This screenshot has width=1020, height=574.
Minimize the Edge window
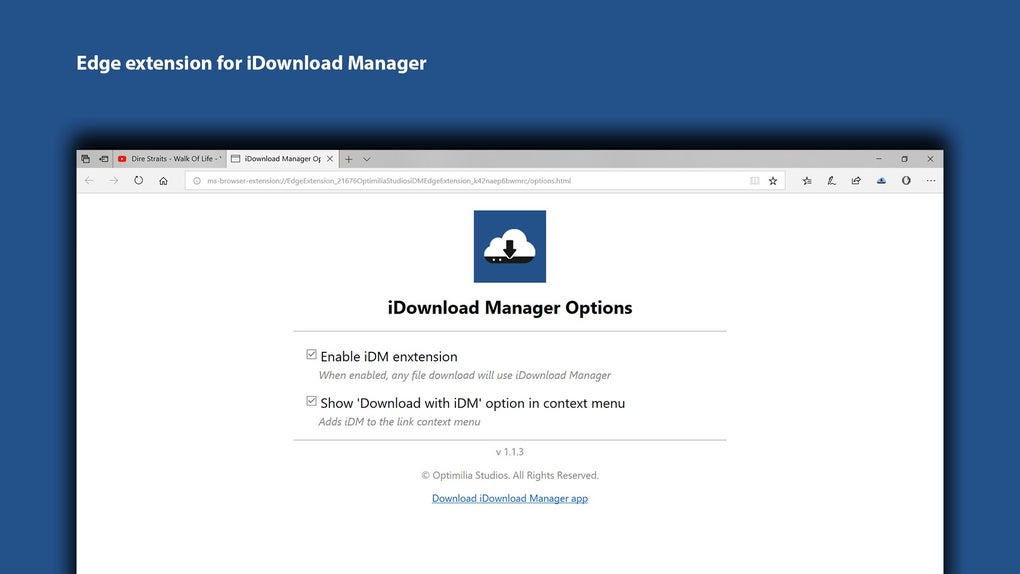(879, 159)
